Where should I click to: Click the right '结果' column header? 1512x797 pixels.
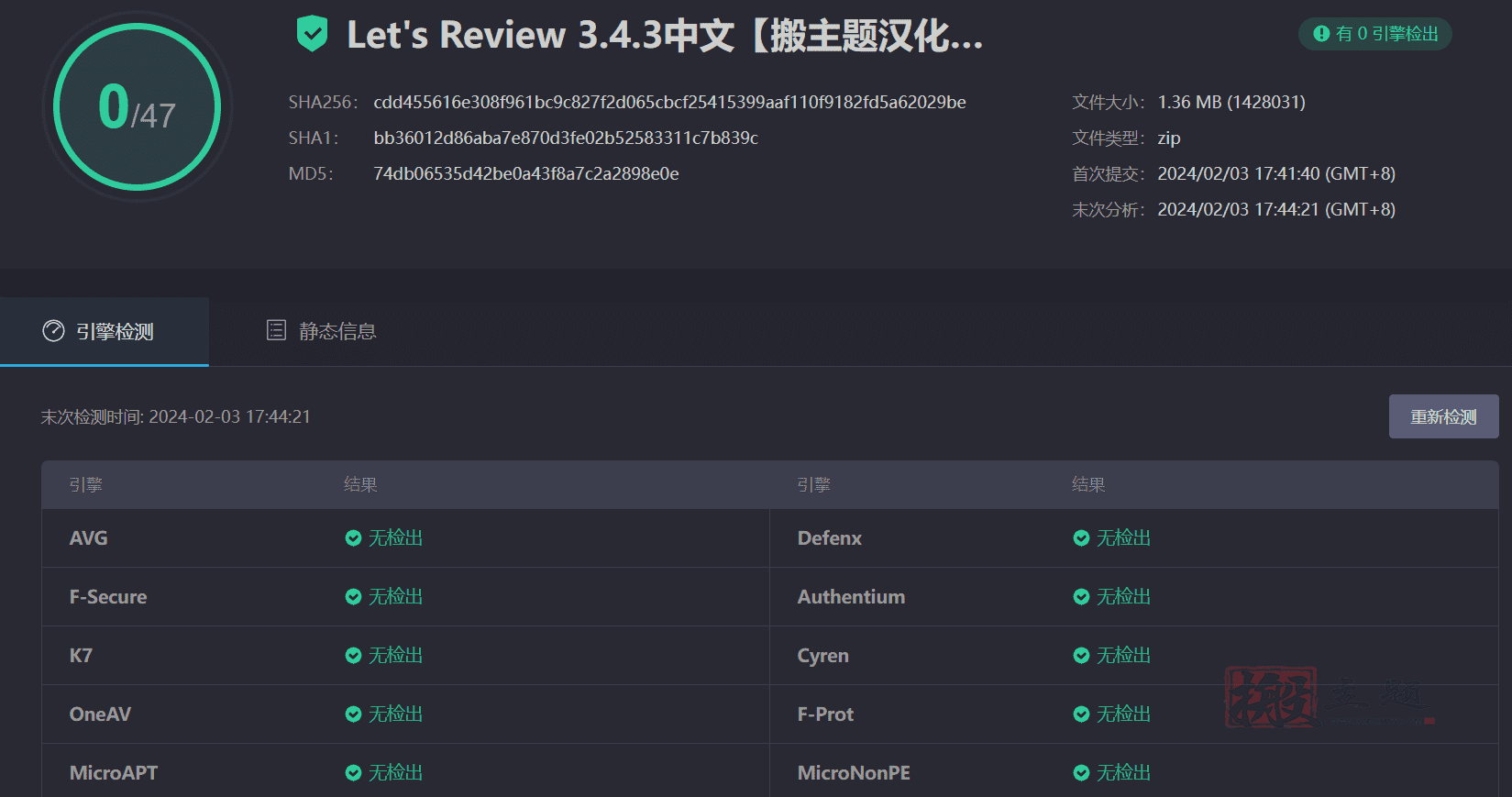1088,484
